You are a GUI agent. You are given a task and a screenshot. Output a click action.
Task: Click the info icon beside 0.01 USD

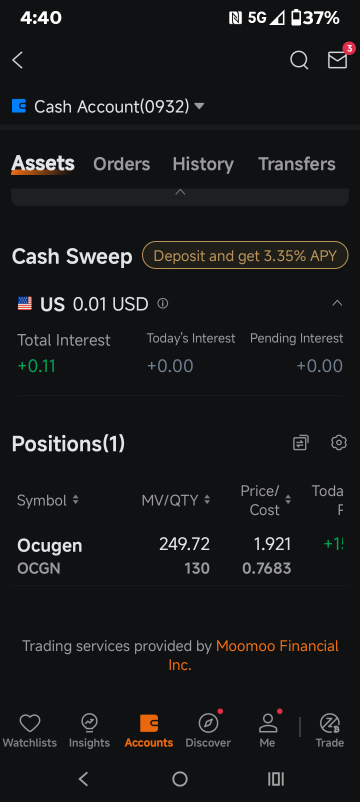tap(163, 304)
